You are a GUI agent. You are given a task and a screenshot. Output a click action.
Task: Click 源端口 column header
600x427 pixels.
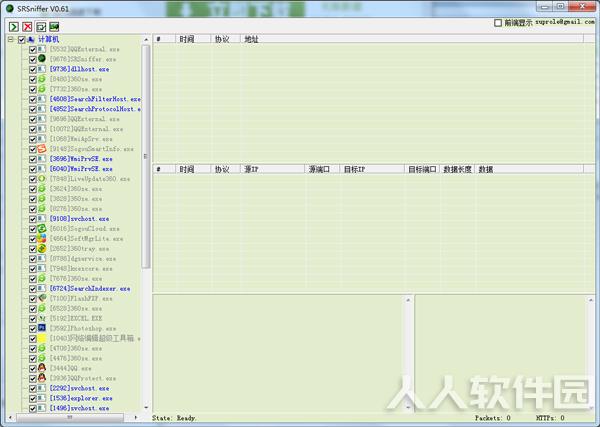tap(322, 169)
